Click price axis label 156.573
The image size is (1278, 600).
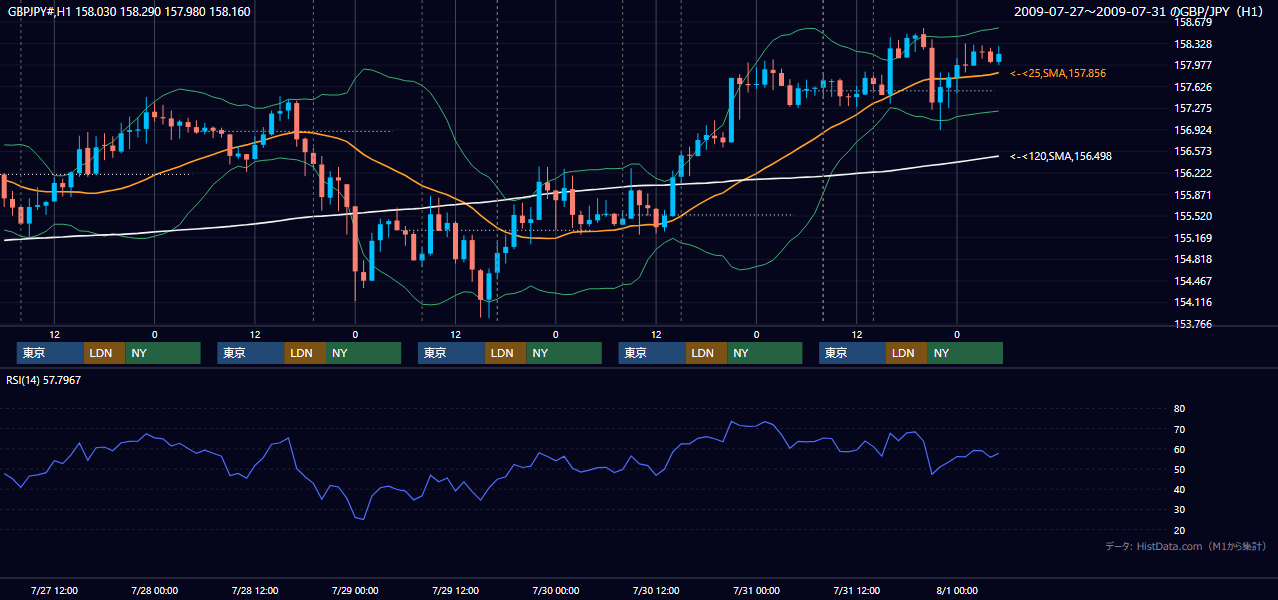(x=1191, y=152)
